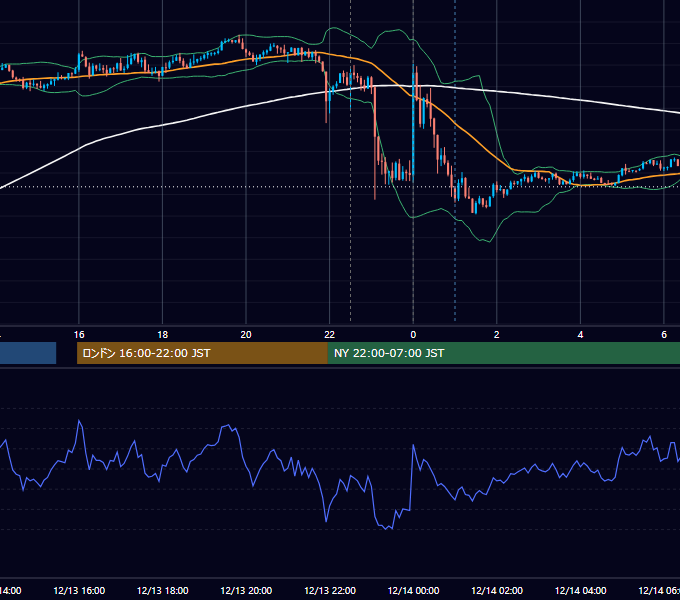
Task: Click the 12/13 16:00 time label
Action: click(79, 590)
